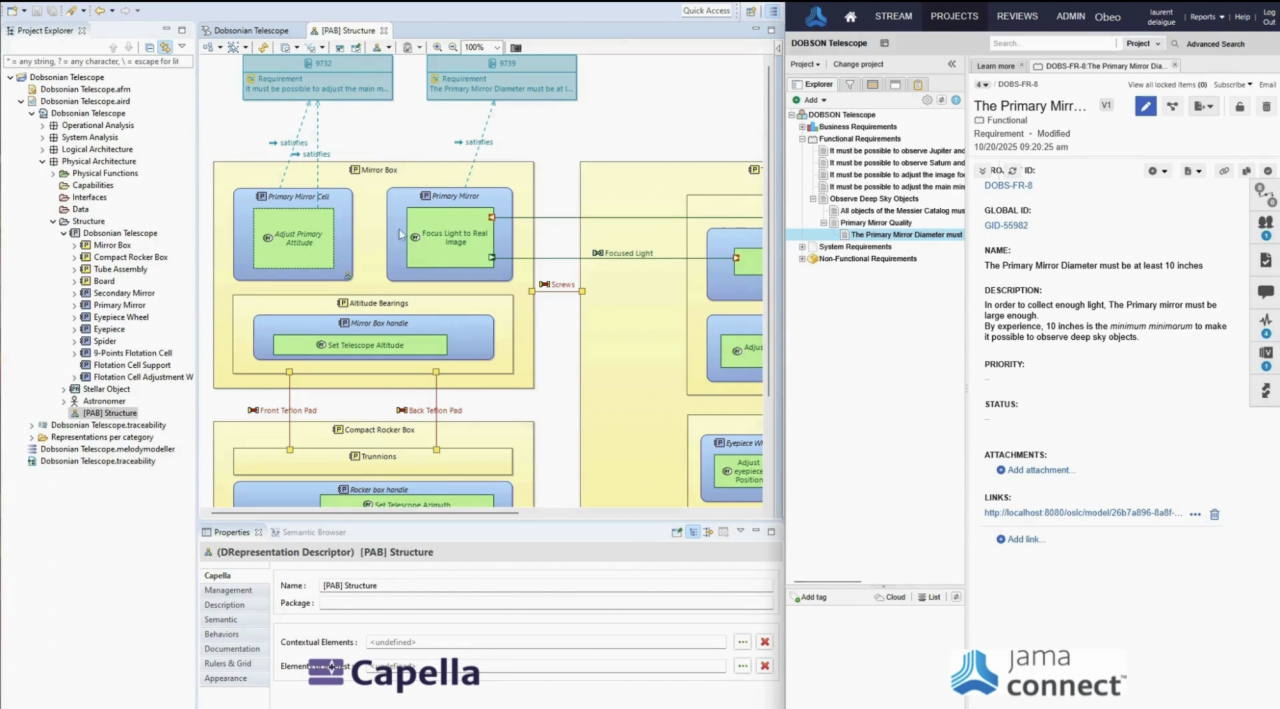Image resolution: width=1280 pixels, height=709 pixels.
Task: Click the relationships diagram icon button
Action: (x=1172, y=106)
